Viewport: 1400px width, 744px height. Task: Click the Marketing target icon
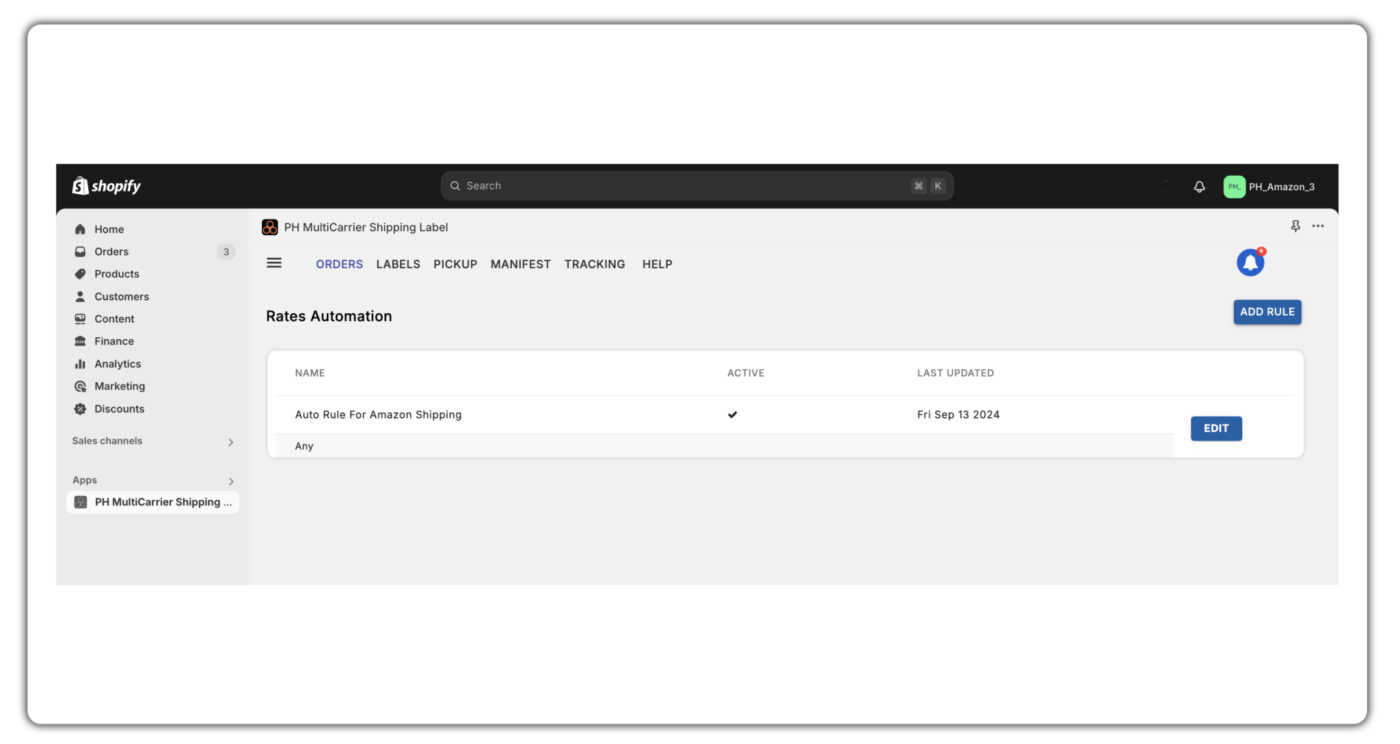click(x=80, y=386)
